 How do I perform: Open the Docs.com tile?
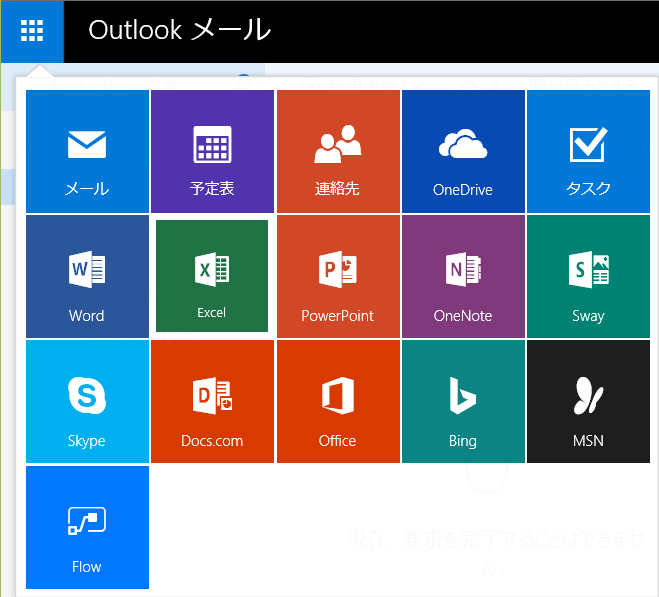[212, 402]
